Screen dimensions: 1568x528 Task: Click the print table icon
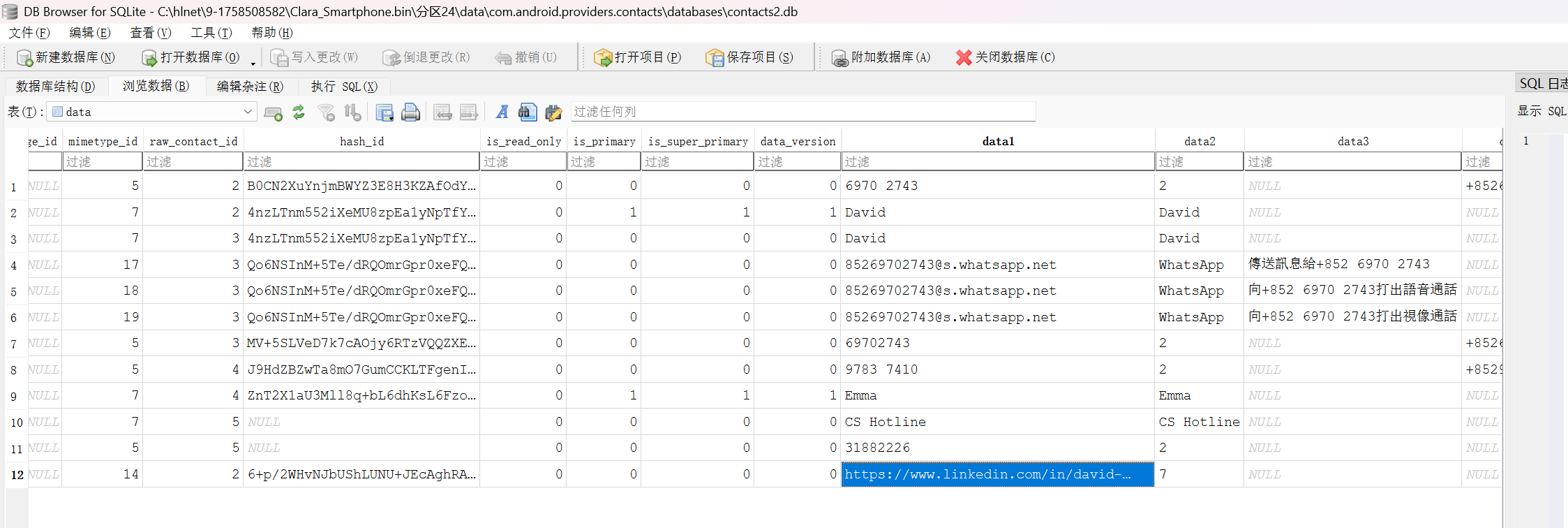[x=410, y=112]
